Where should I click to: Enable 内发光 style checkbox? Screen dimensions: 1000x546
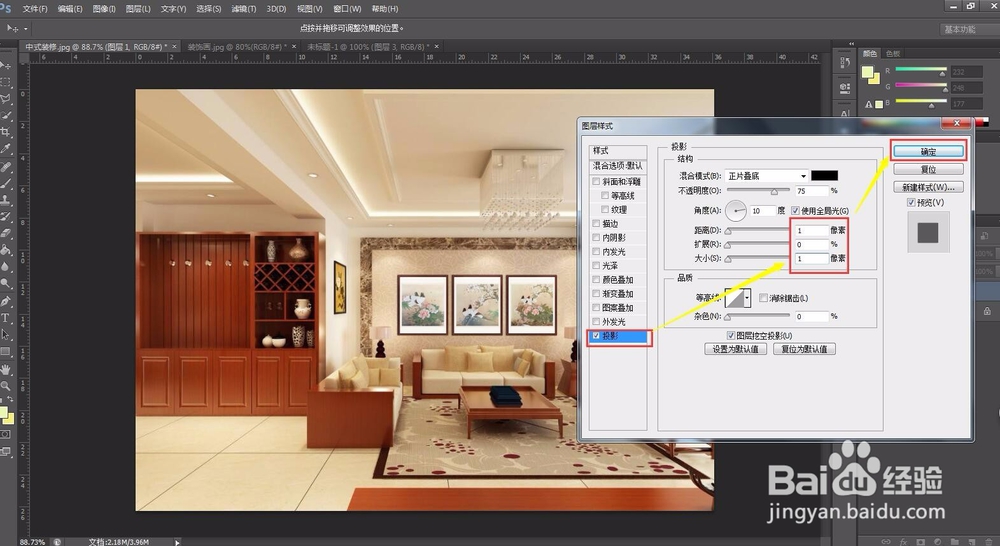click(x=596, y=251)
